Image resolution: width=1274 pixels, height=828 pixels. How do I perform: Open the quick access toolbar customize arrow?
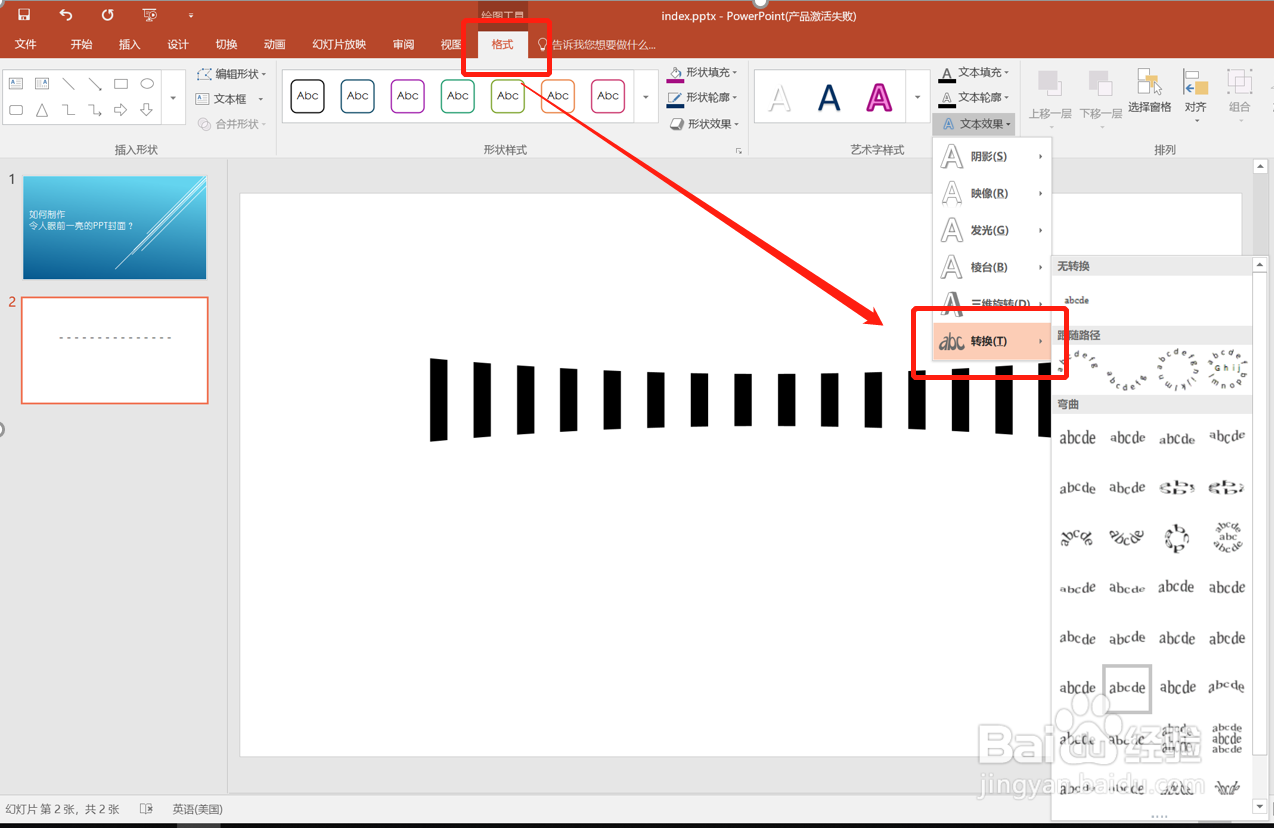click(190, 16)
